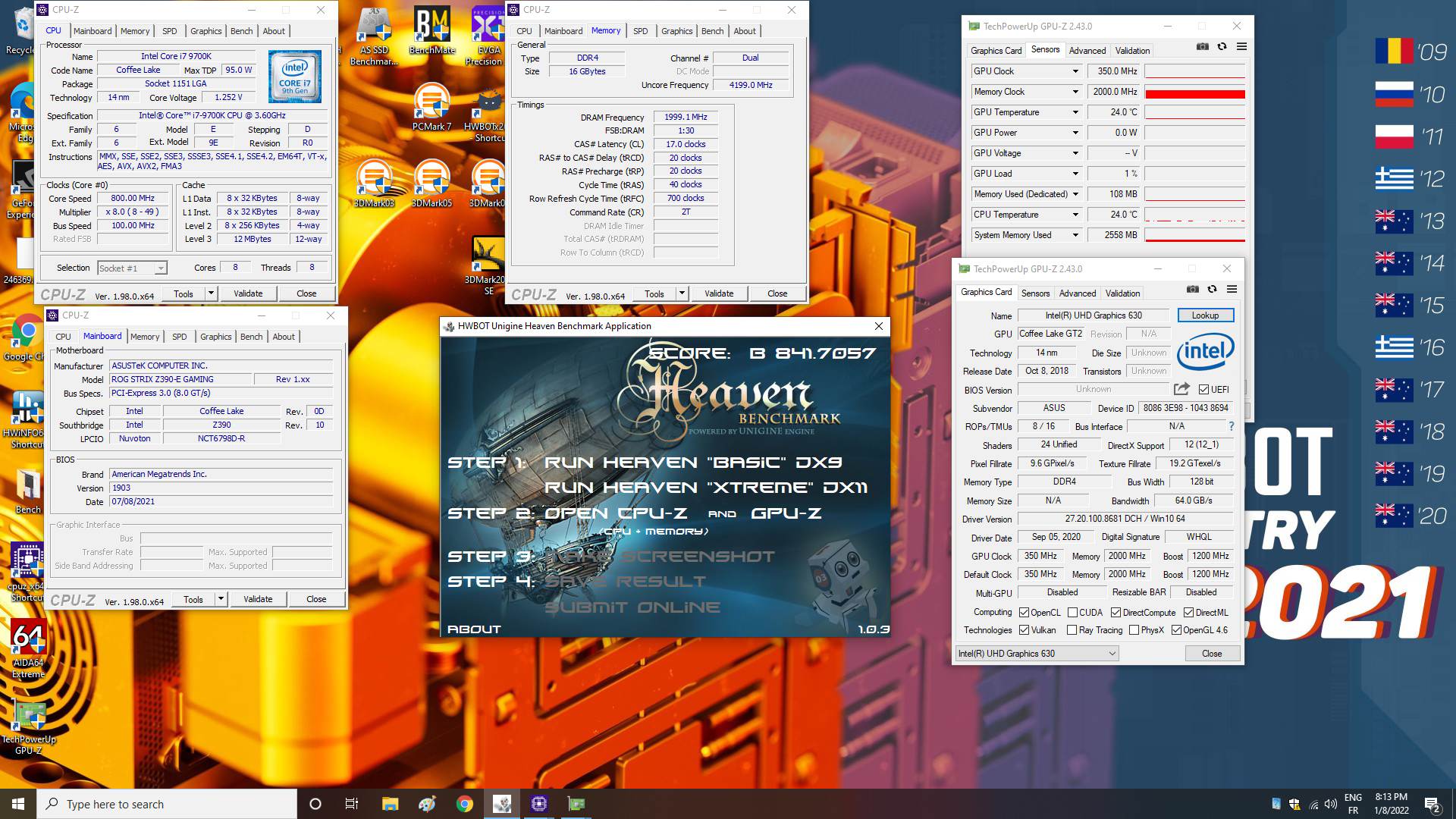Click the refresh icon in GPU-Z Graphics Card window

[x=1212, y=289]
